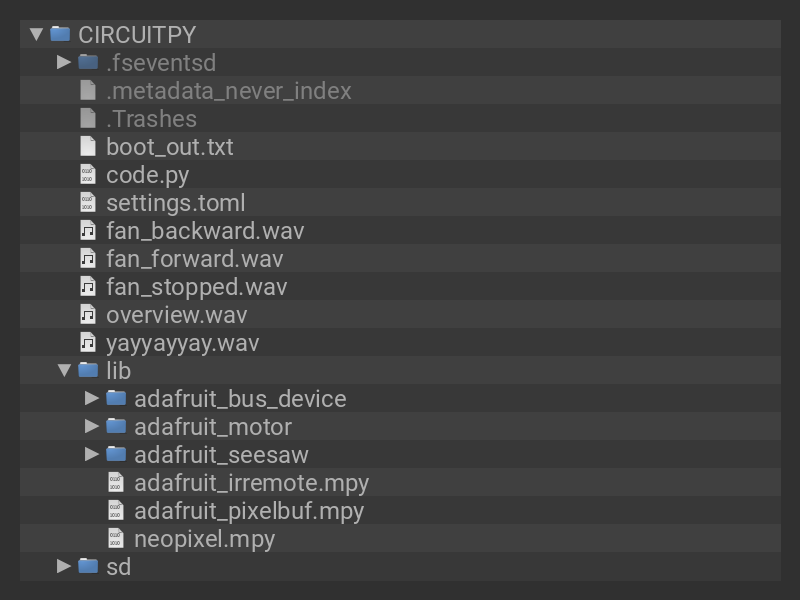Image resolution: width=800 pixels, height=600 pixels.
Task: Select the yayyayyay.wav file
Action: [x=182, y=342]
